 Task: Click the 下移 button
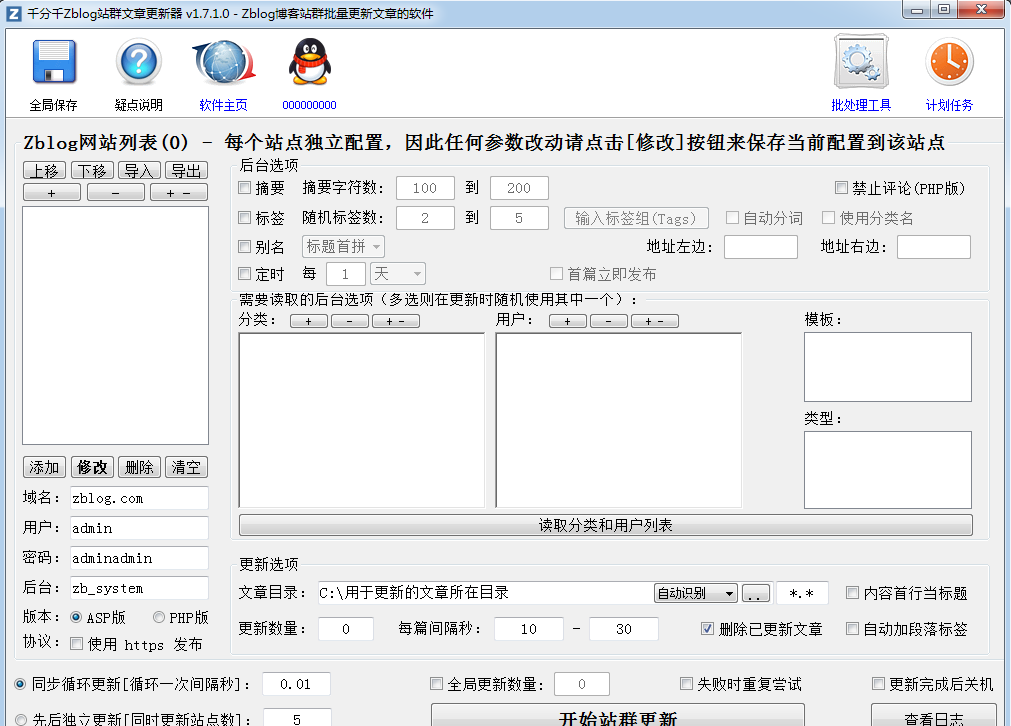[92, 171]
